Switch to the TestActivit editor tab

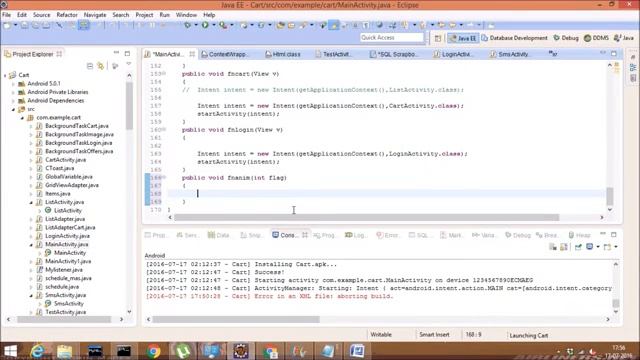pyautogui.click(x=333, y=54)
